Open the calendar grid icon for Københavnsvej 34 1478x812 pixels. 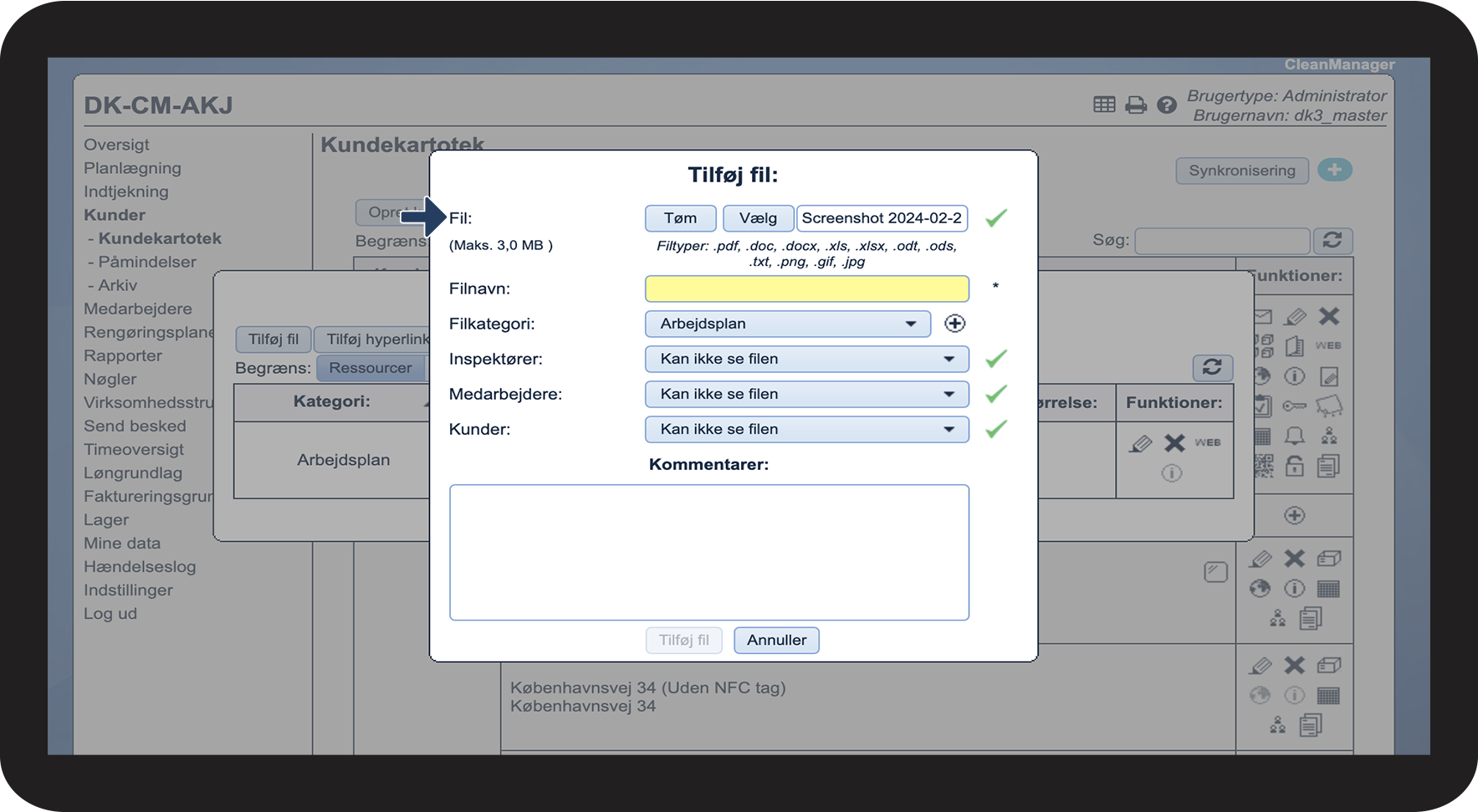click(x=1328, y=696)
